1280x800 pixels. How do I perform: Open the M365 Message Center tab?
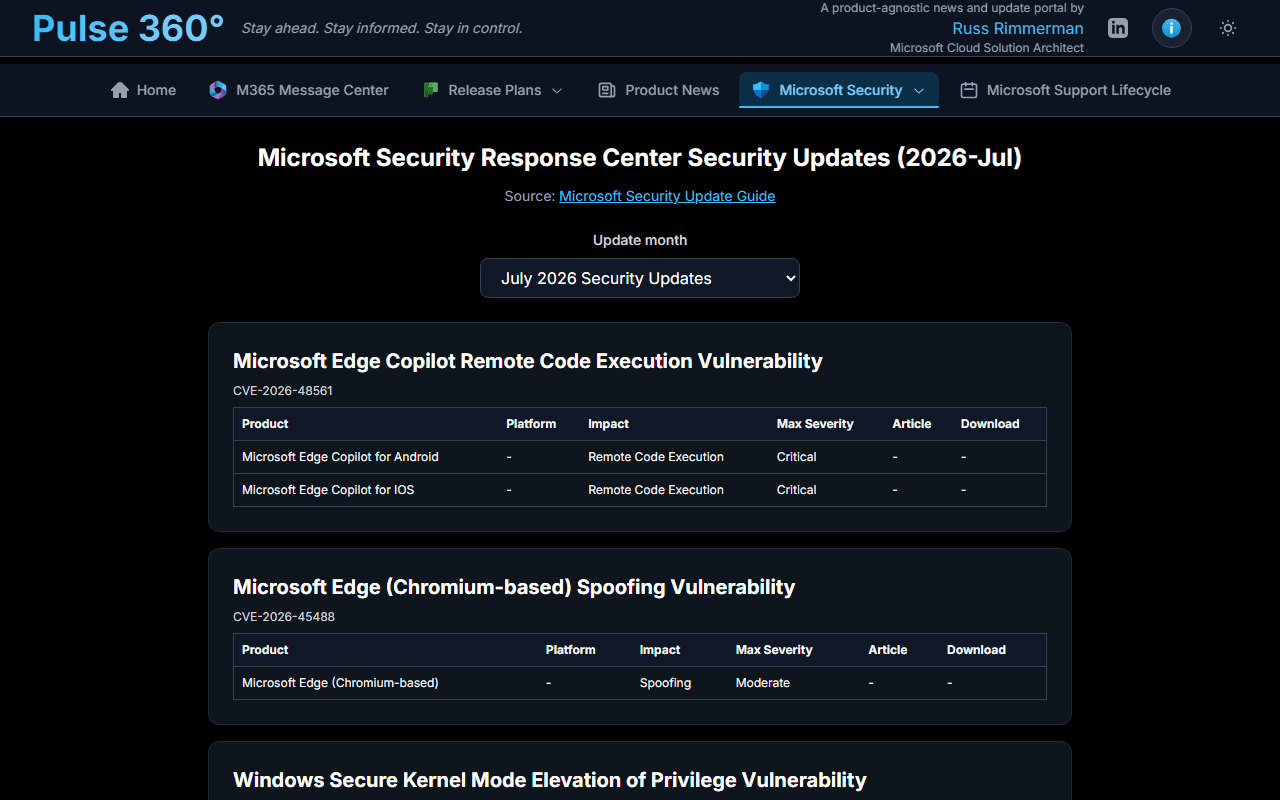[x=299, y=90]
